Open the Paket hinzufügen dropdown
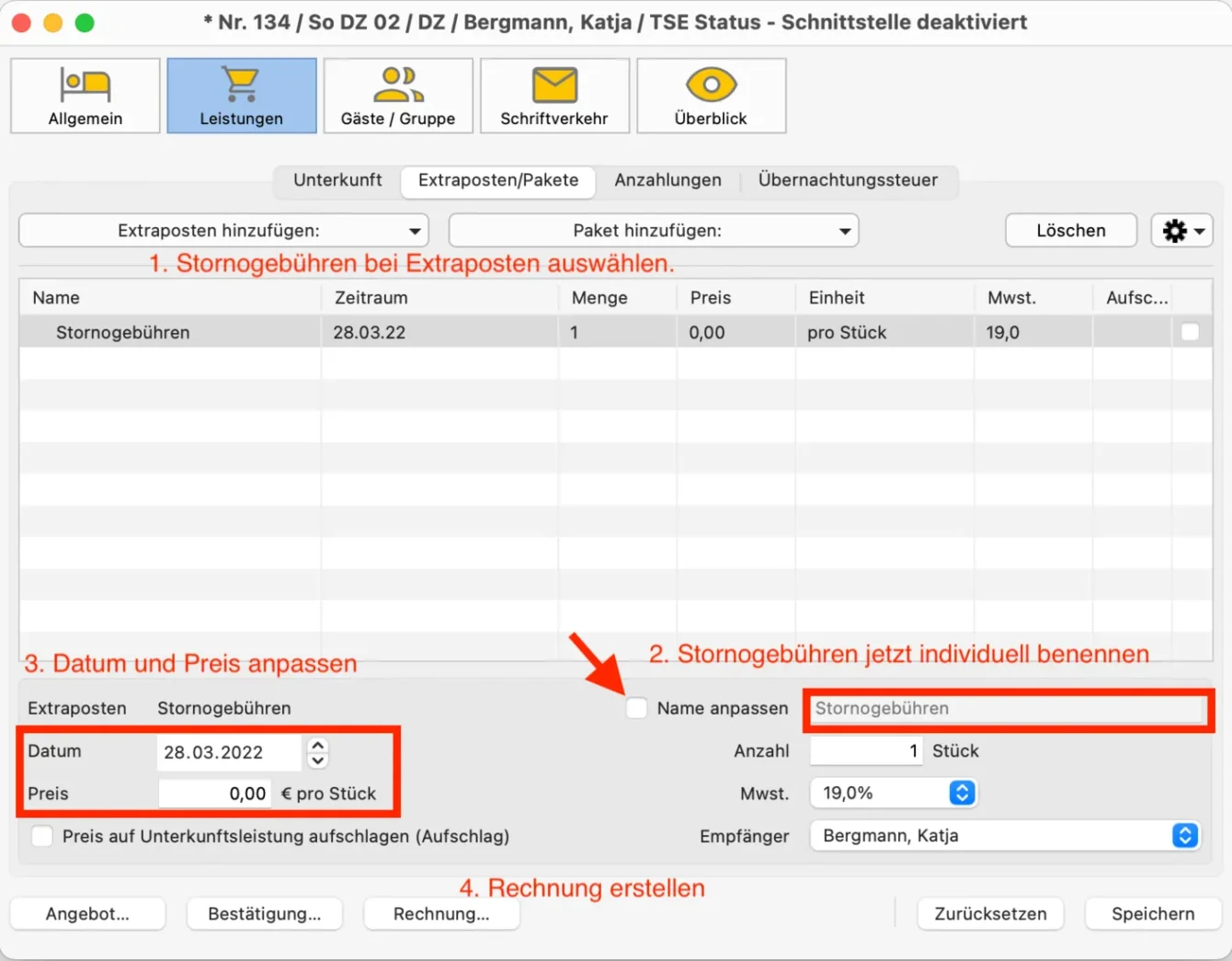This screenshot has height=961, width=1232. coord(654,231)
